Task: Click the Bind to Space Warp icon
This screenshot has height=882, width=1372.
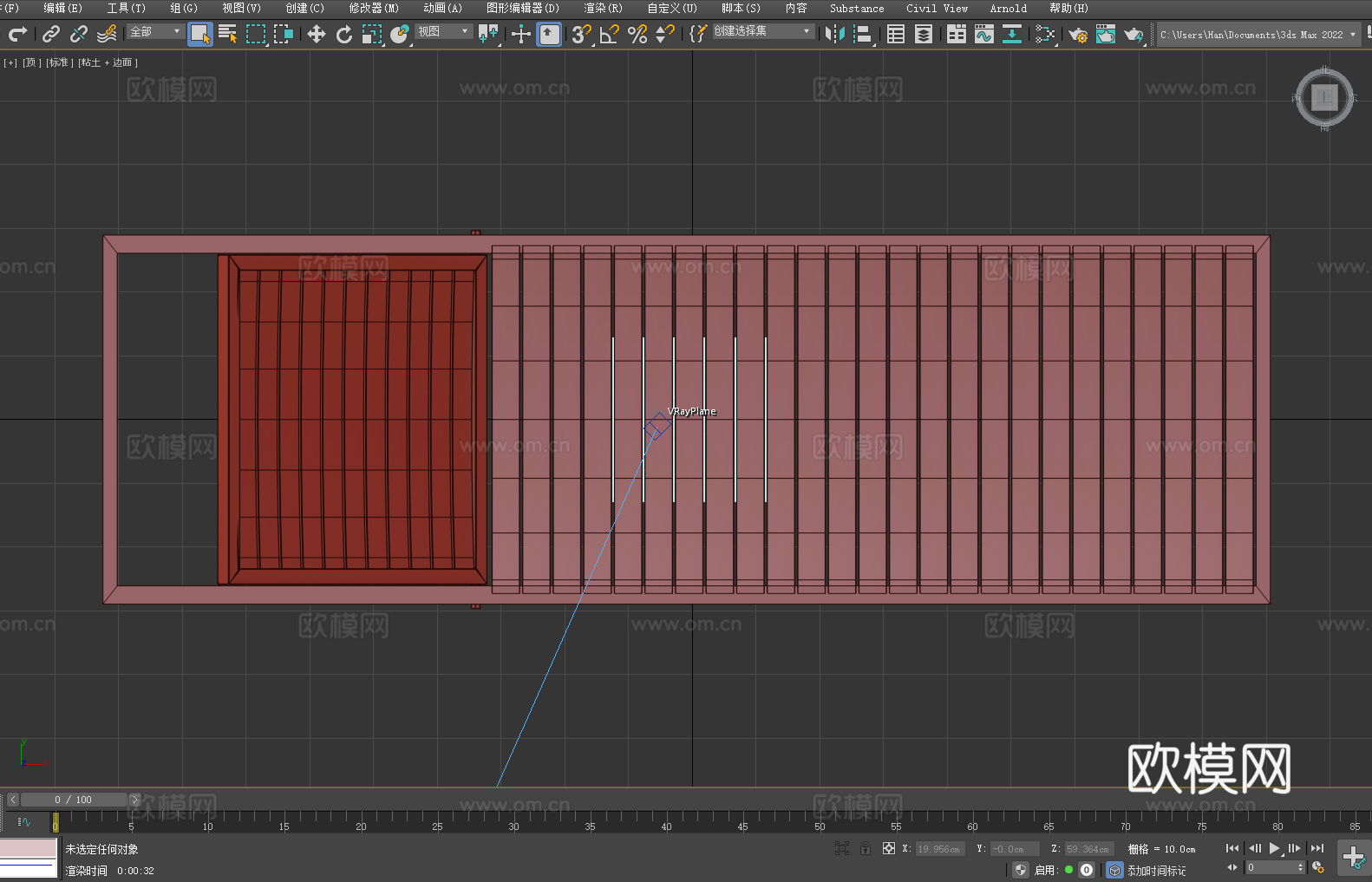Action: (x=107, y=34)
